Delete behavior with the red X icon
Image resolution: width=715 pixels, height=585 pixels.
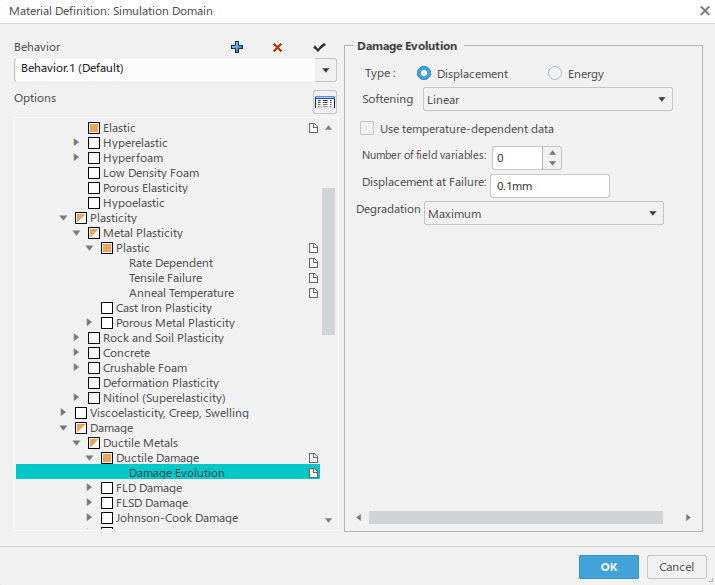pyautogui.click(x=277, y=47)
